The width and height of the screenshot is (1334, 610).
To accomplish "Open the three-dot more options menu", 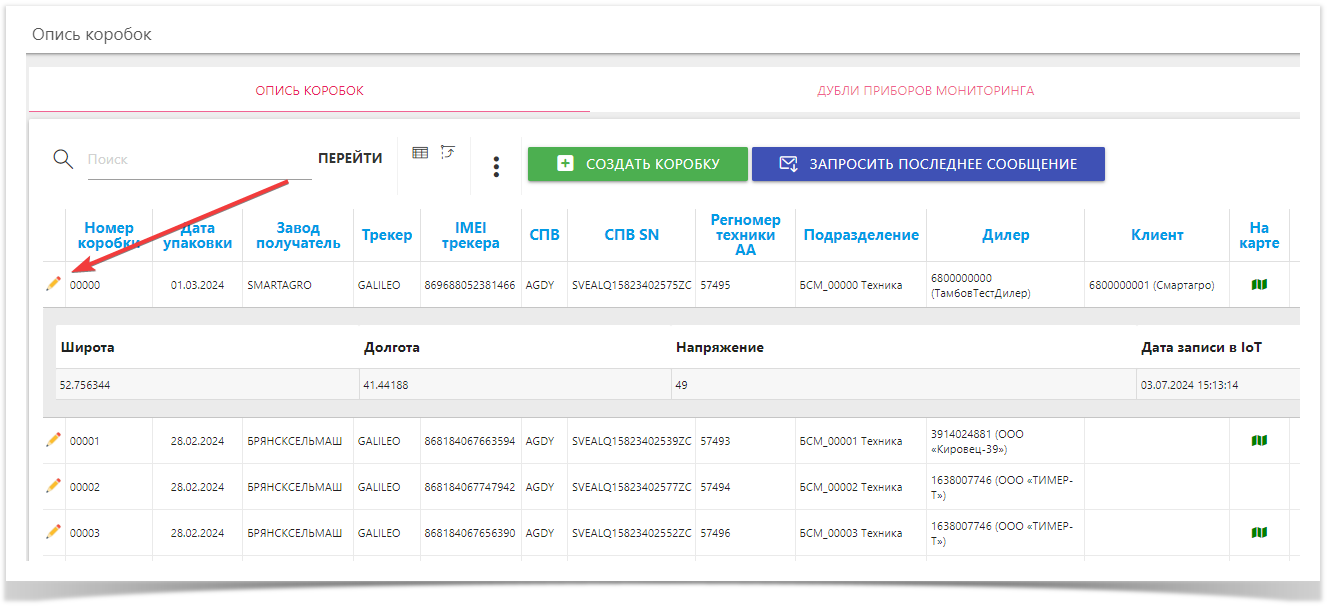I will click(x=496, y=167).
